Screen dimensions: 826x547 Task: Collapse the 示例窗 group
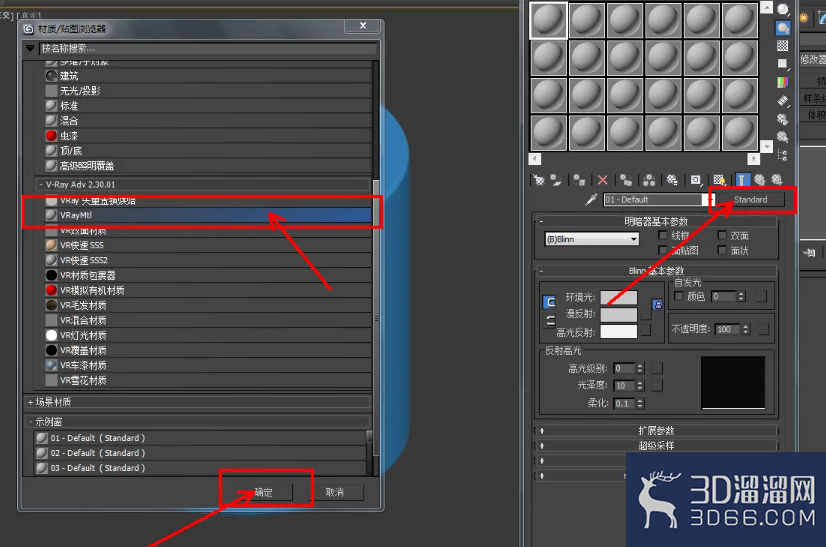coord(31,422)
